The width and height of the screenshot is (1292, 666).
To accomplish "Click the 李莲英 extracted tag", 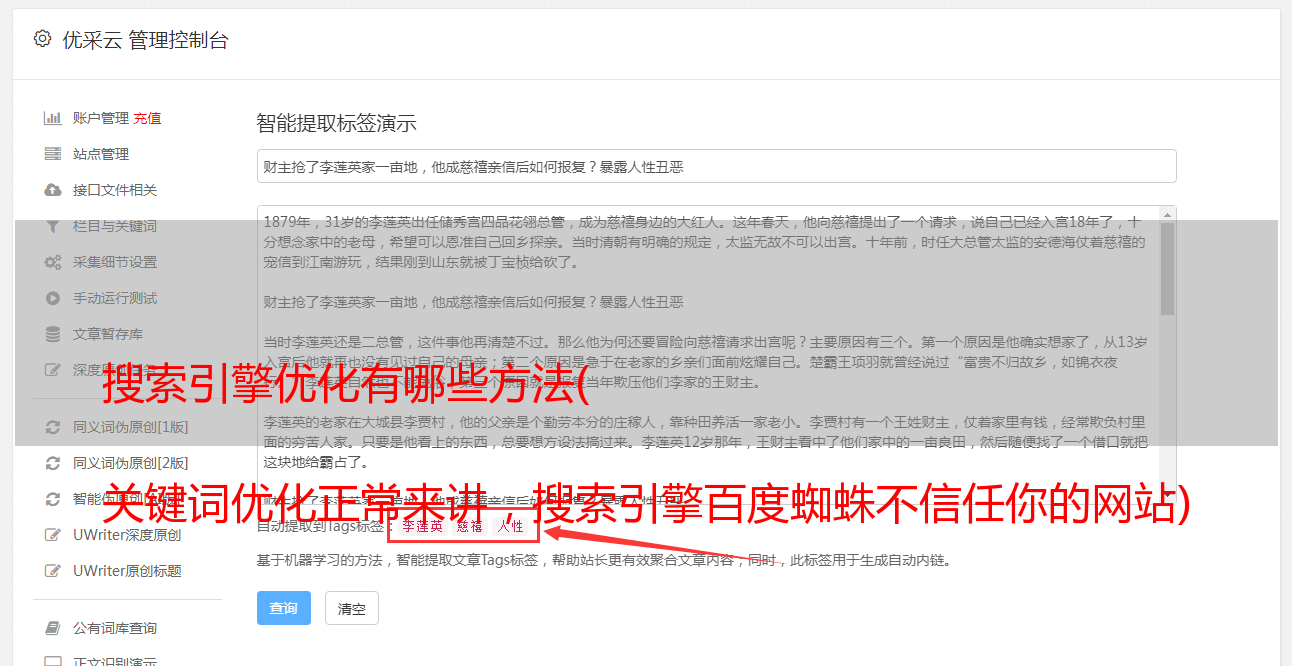I will point(423,526).
